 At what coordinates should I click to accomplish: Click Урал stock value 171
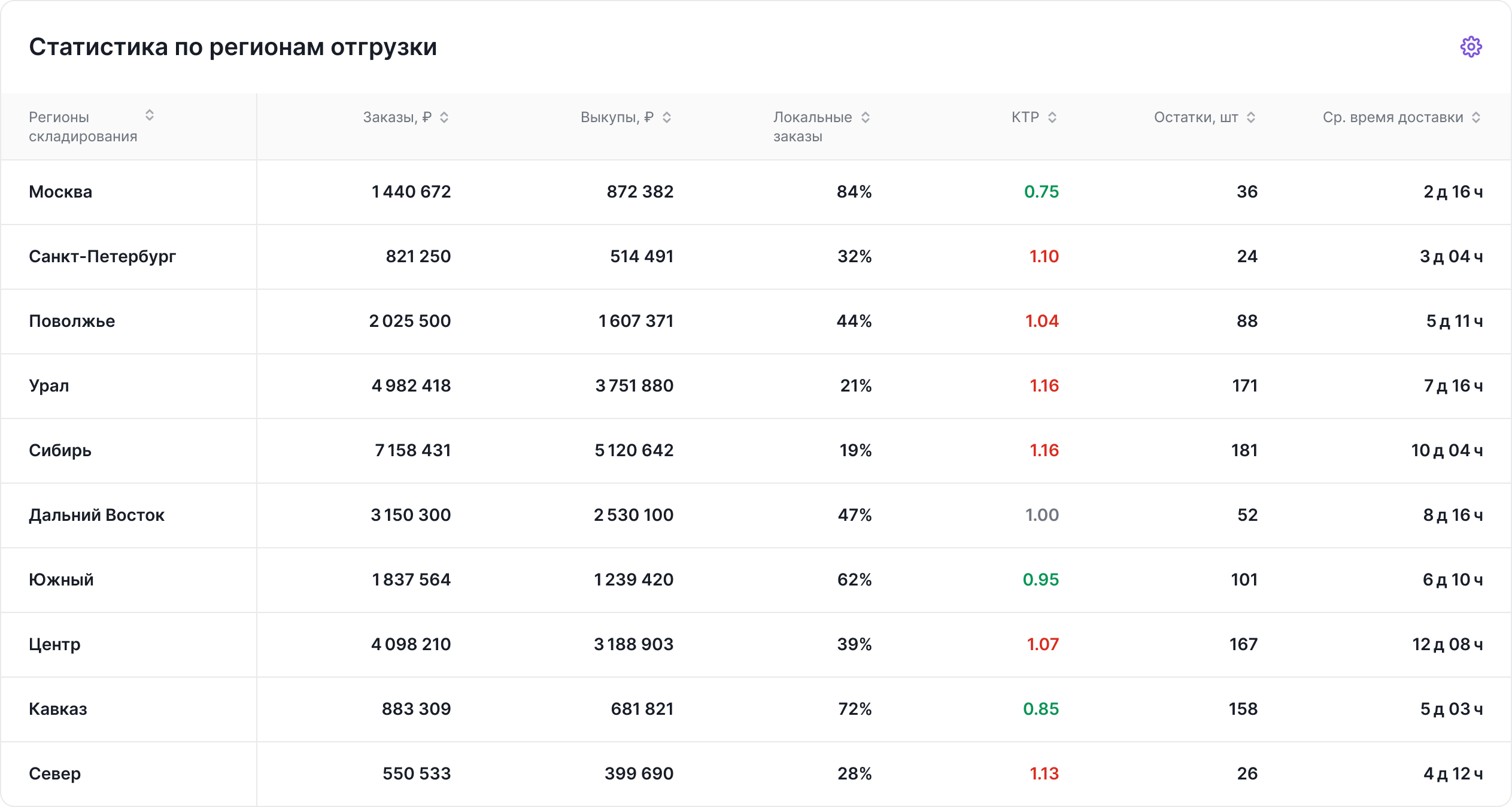click(x=1245, y=386)
